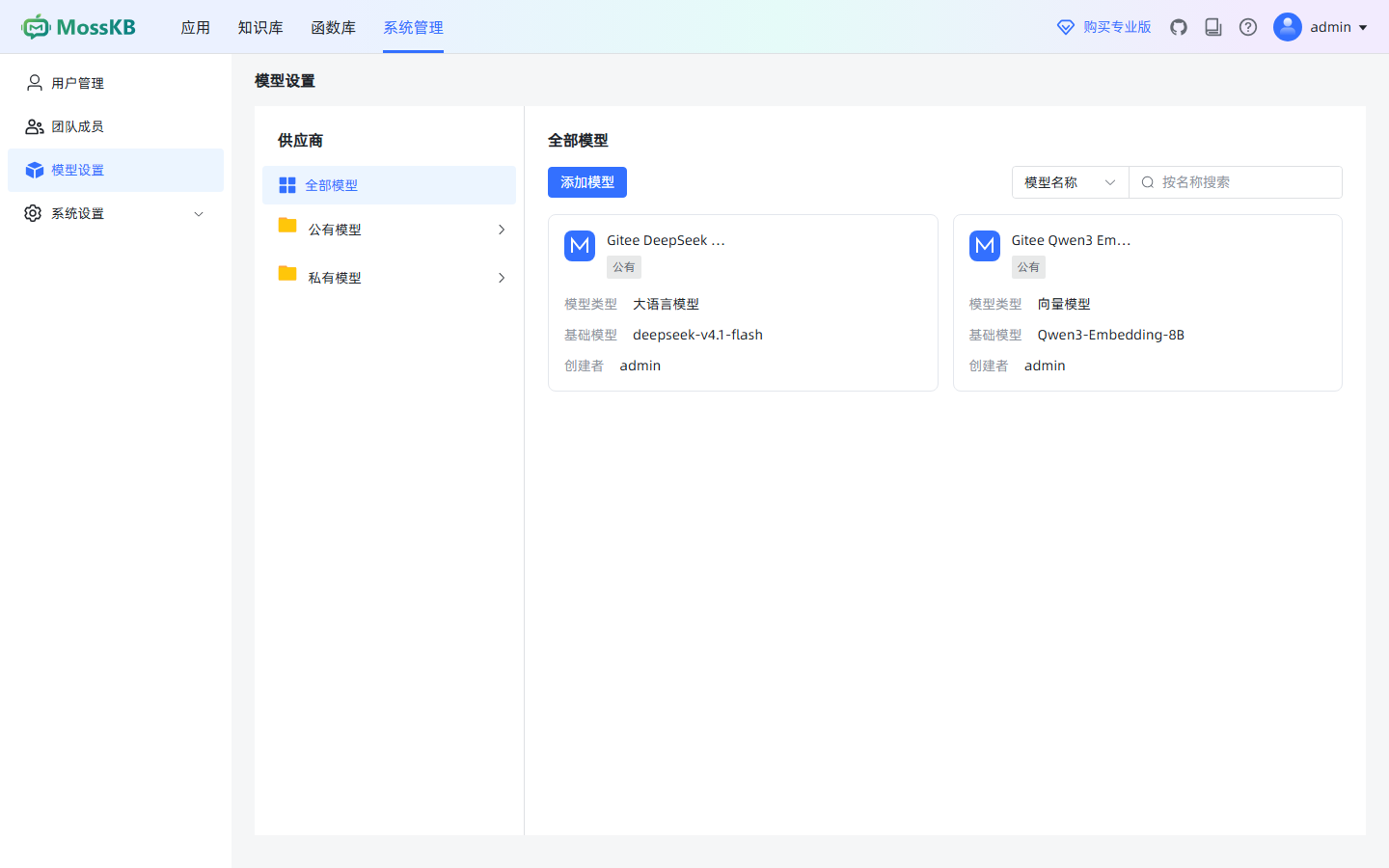The height and width of the screenshot is (868, 1389).
Task: Expand the 系统设置 sidebar submenu
Action: click(199, 214)
